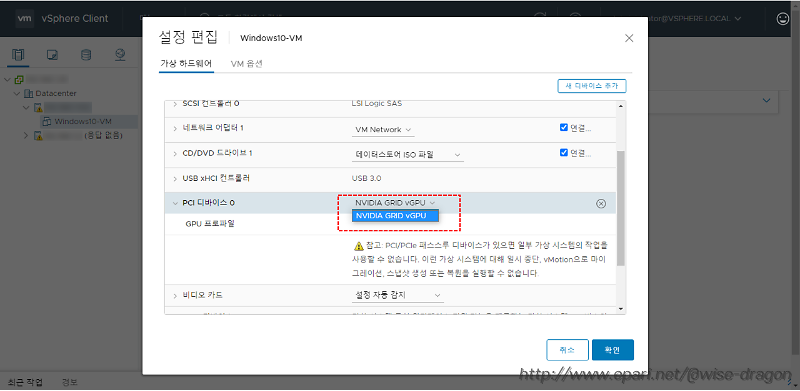Click the USB 3.0 value
The image size is (800, 391).
tap(366, 179)
